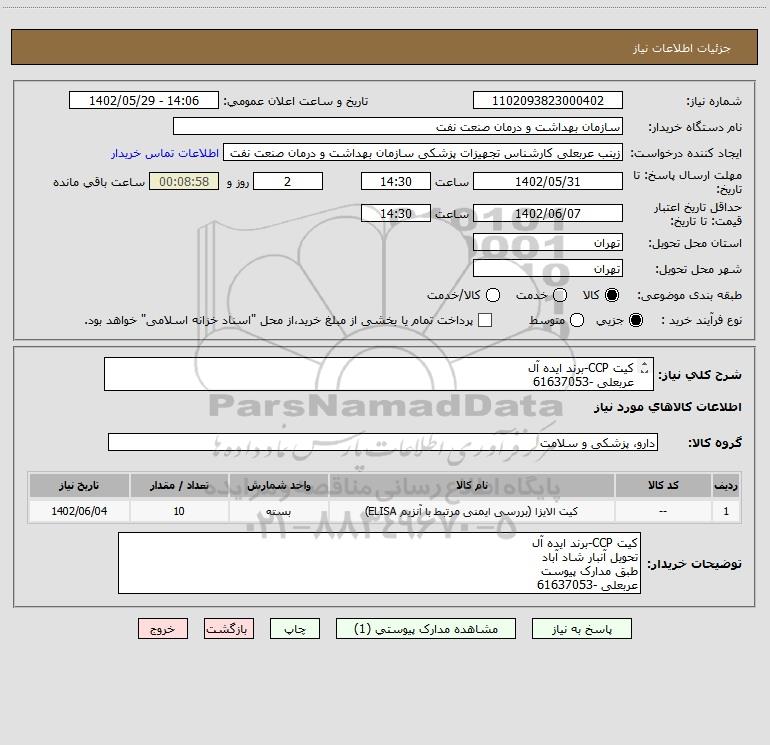The height and width of the screenshot is (745, 770).
Task: Click the response deadline time 14:30 field
Action: (396, 181)
